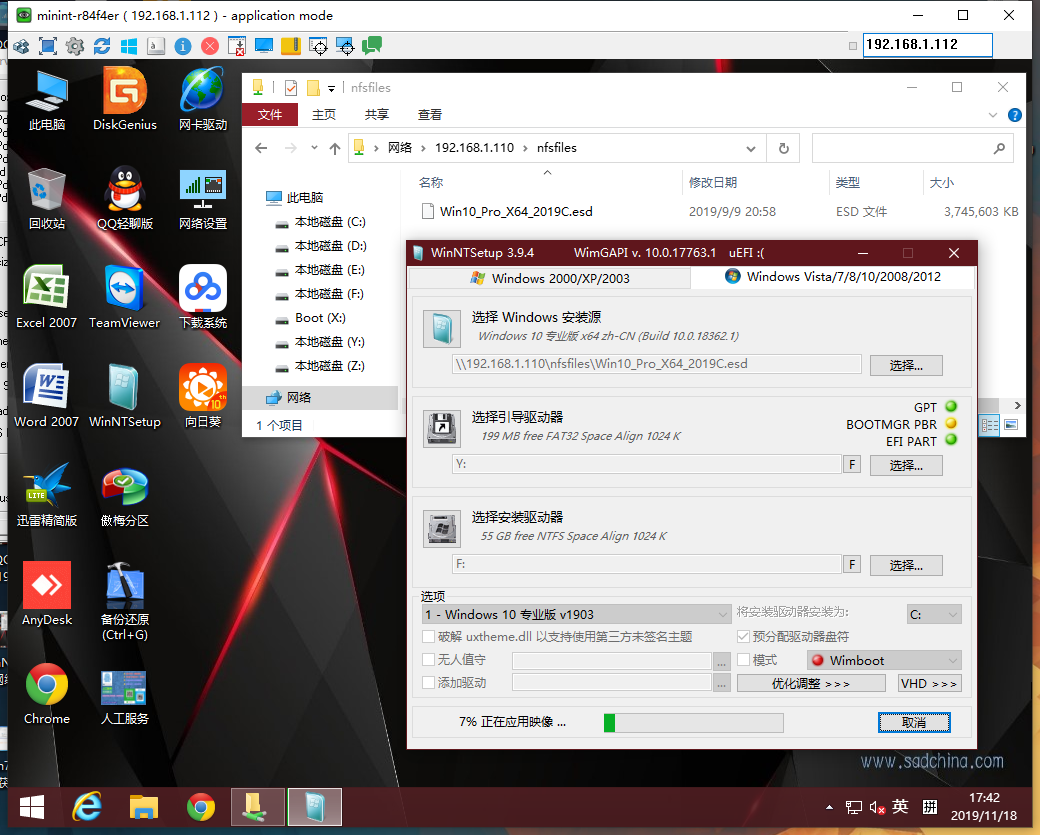This screenshot has height=835, width=1040.
Task: Open the Windows 10 专业版 v1903 edition dropdown
Action: click(576, 614)
